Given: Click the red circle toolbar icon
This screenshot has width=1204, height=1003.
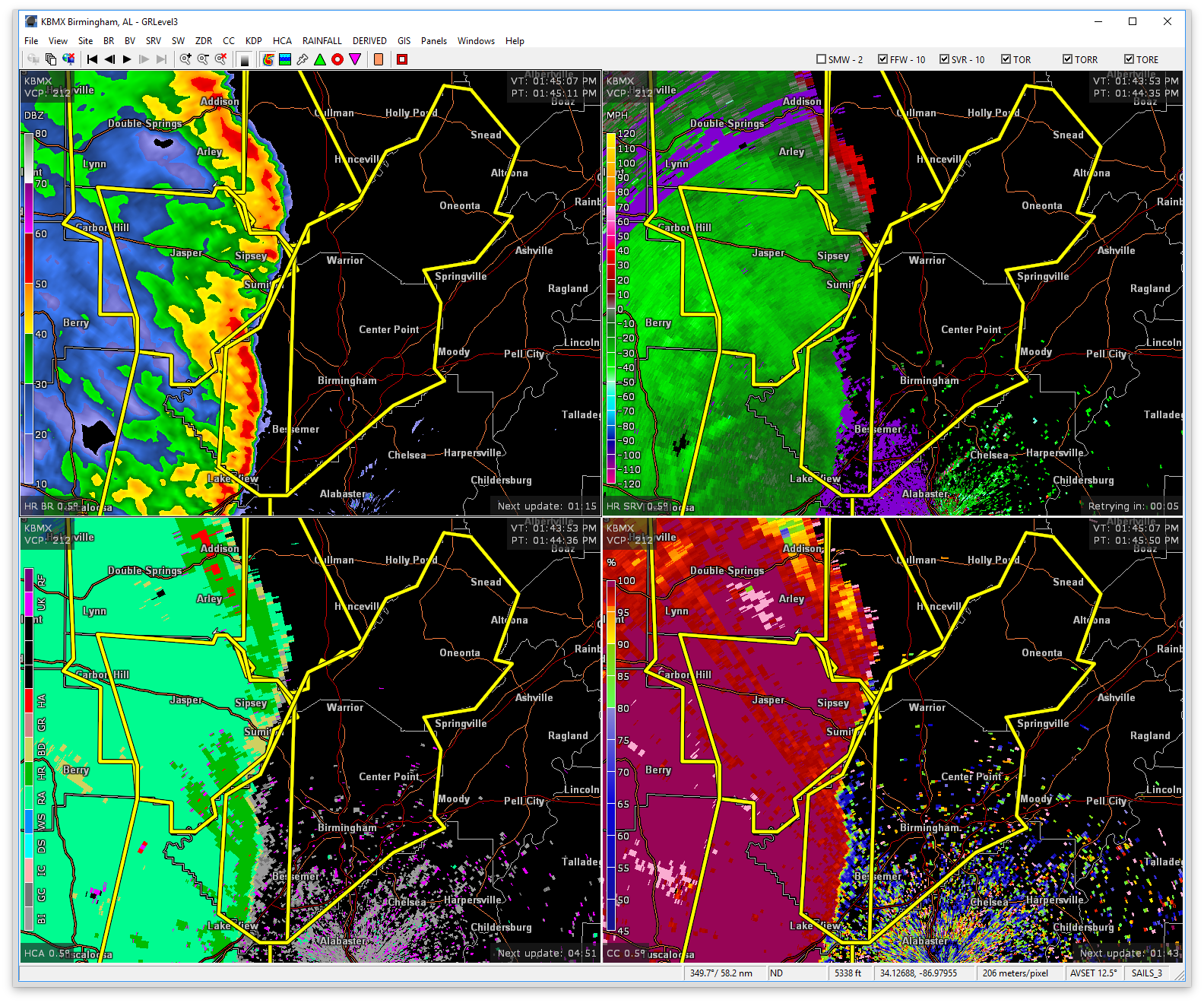Looking at the screenshot, I should pos(337,59).
